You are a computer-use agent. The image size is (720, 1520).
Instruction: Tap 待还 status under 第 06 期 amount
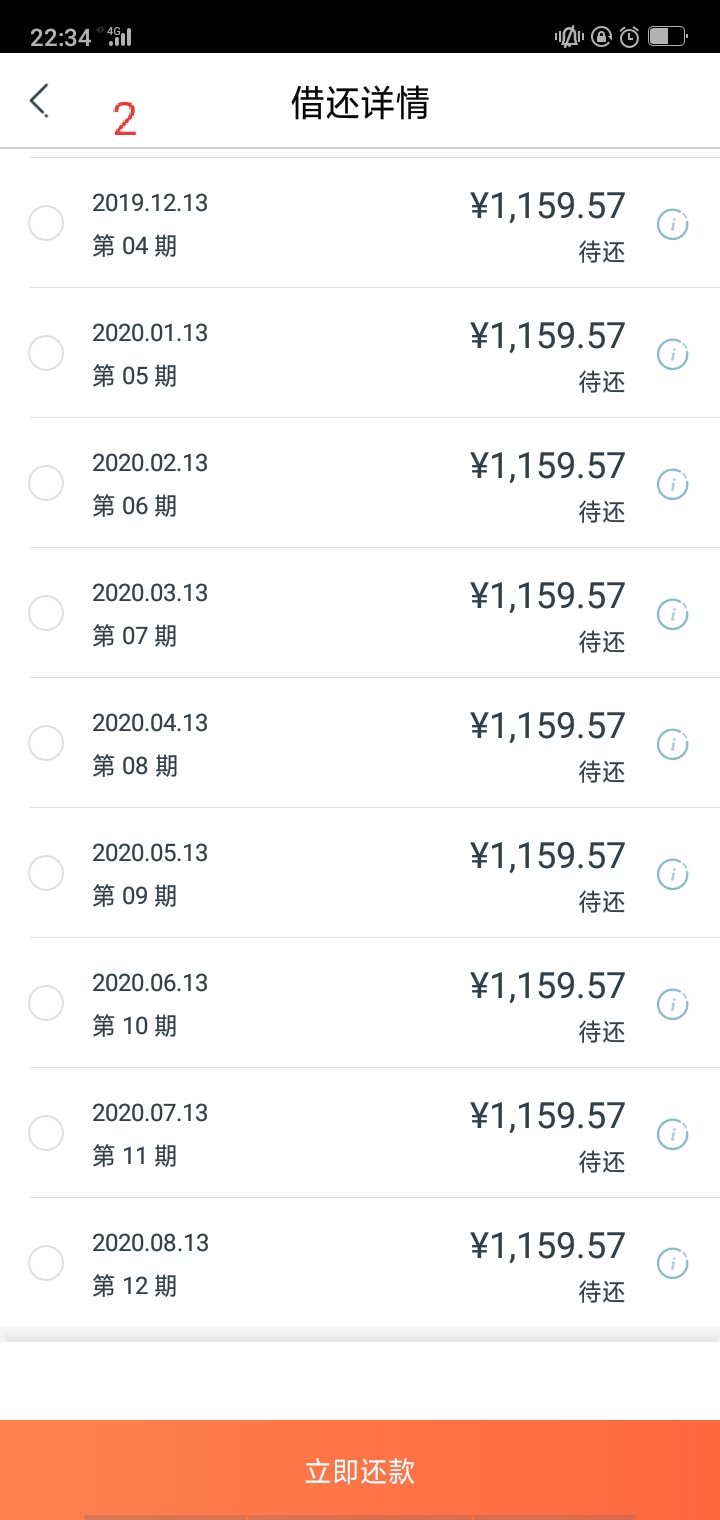(601, 512)
